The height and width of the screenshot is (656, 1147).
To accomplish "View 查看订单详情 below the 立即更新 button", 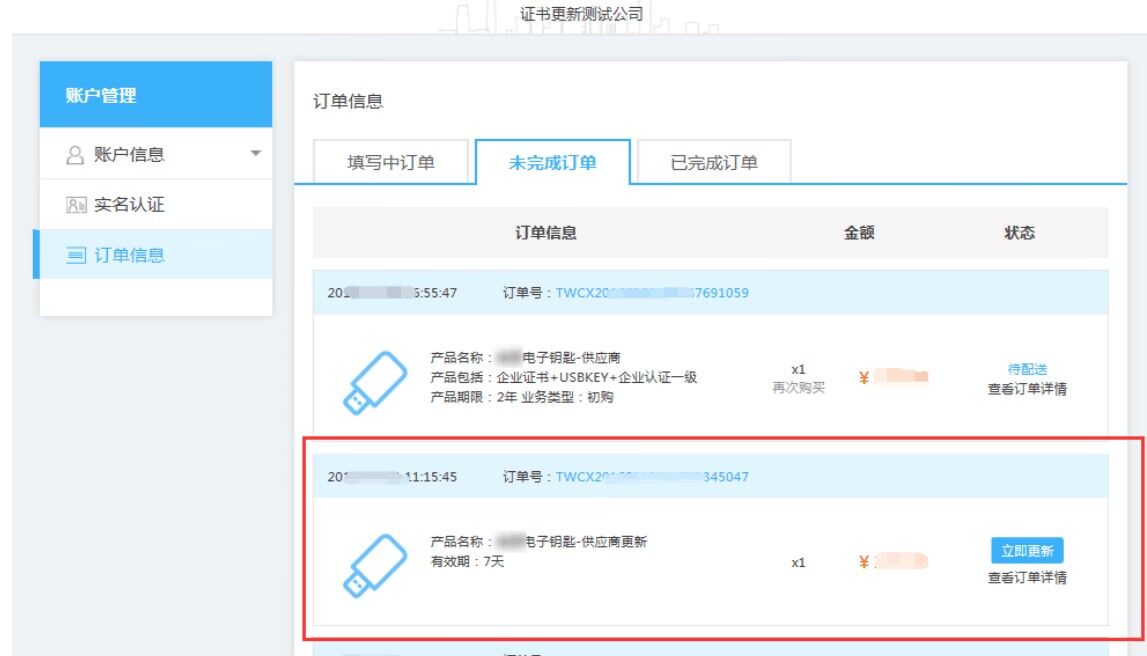I will [1027, 577].
